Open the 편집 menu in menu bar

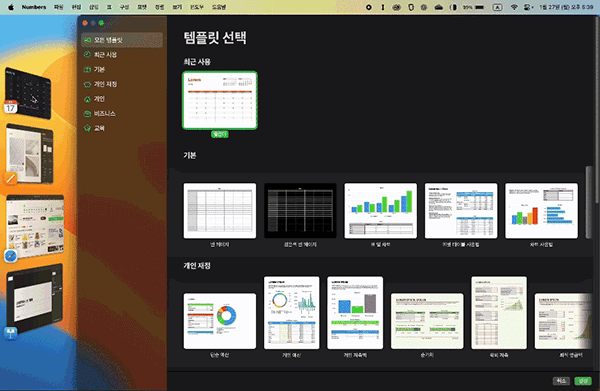(x=76, y=7)
